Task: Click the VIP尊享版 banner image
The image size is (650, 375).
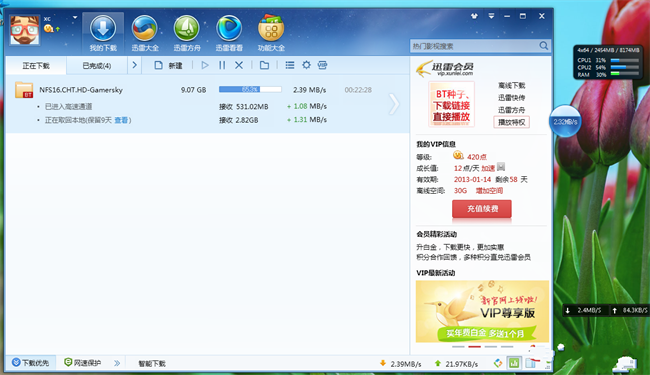Action: pyautogui.click(x=483, y=312)
